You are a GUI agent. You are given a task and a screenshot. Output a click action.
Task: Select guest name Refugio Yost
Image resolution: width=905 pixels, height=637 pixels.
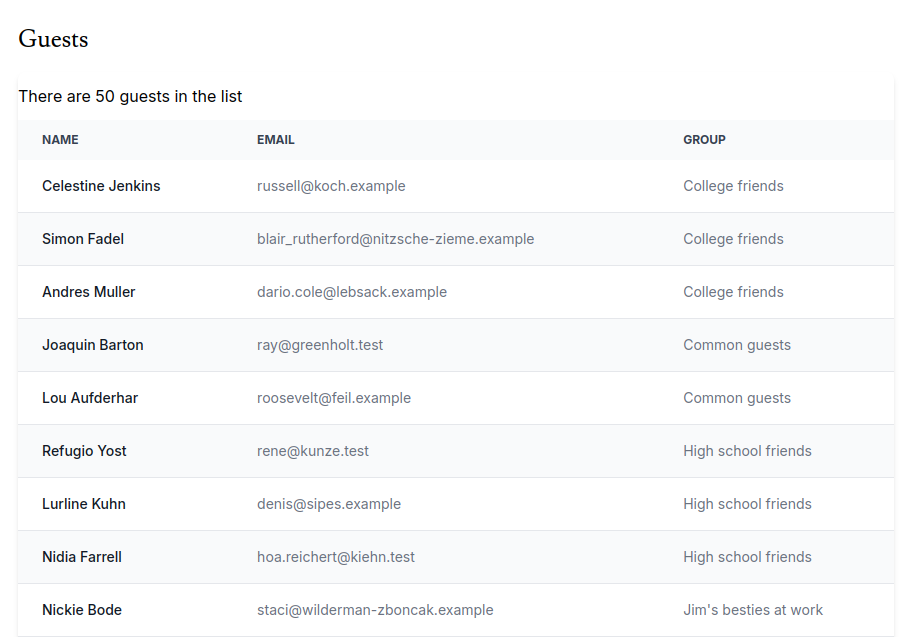click(x=84, y=451)
